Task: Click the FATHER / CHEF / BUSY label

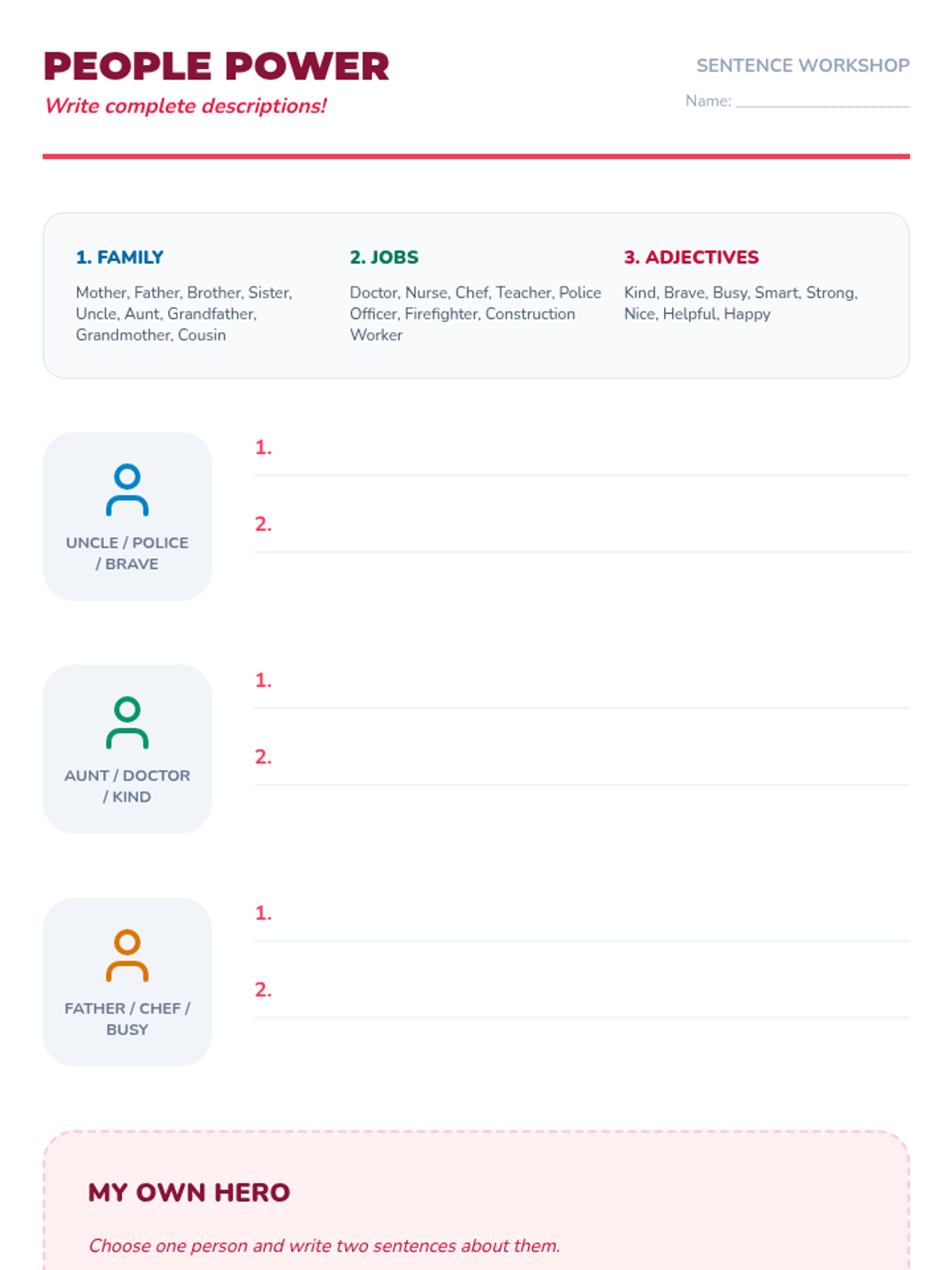Action: click(127, 1018)
